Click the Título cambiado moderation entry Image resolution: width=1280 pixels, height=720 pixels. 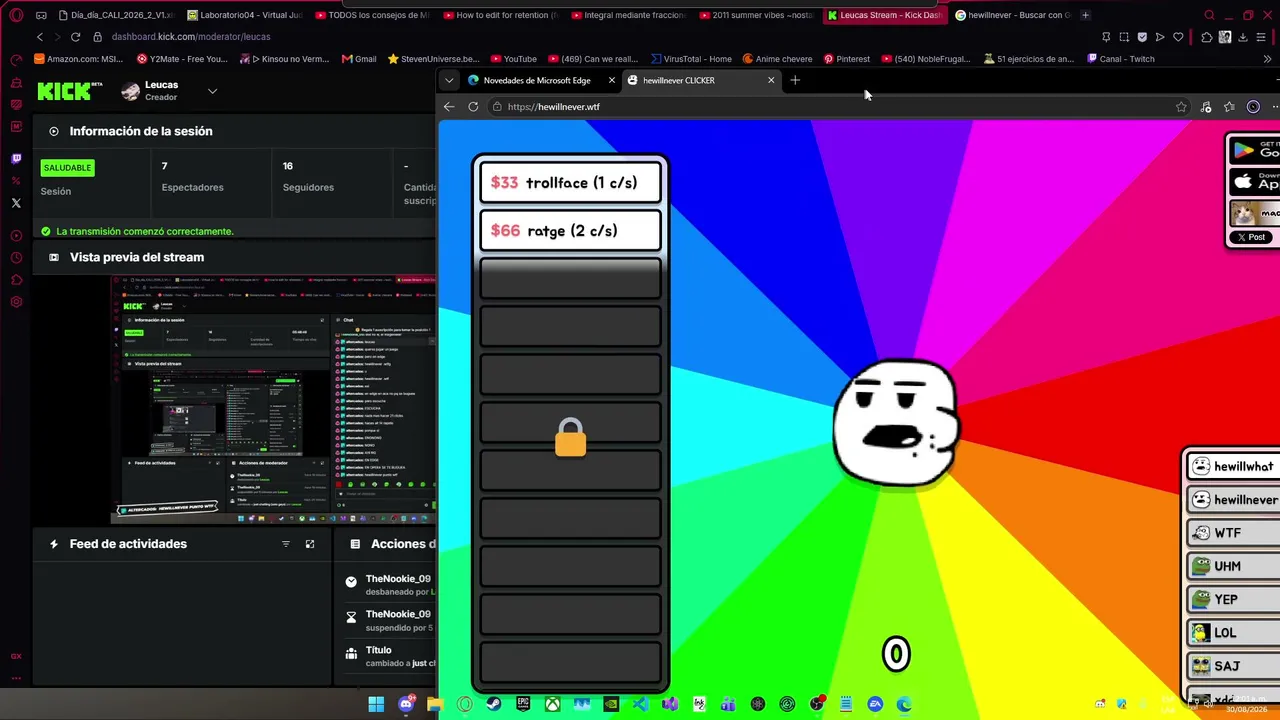(390, 656)
